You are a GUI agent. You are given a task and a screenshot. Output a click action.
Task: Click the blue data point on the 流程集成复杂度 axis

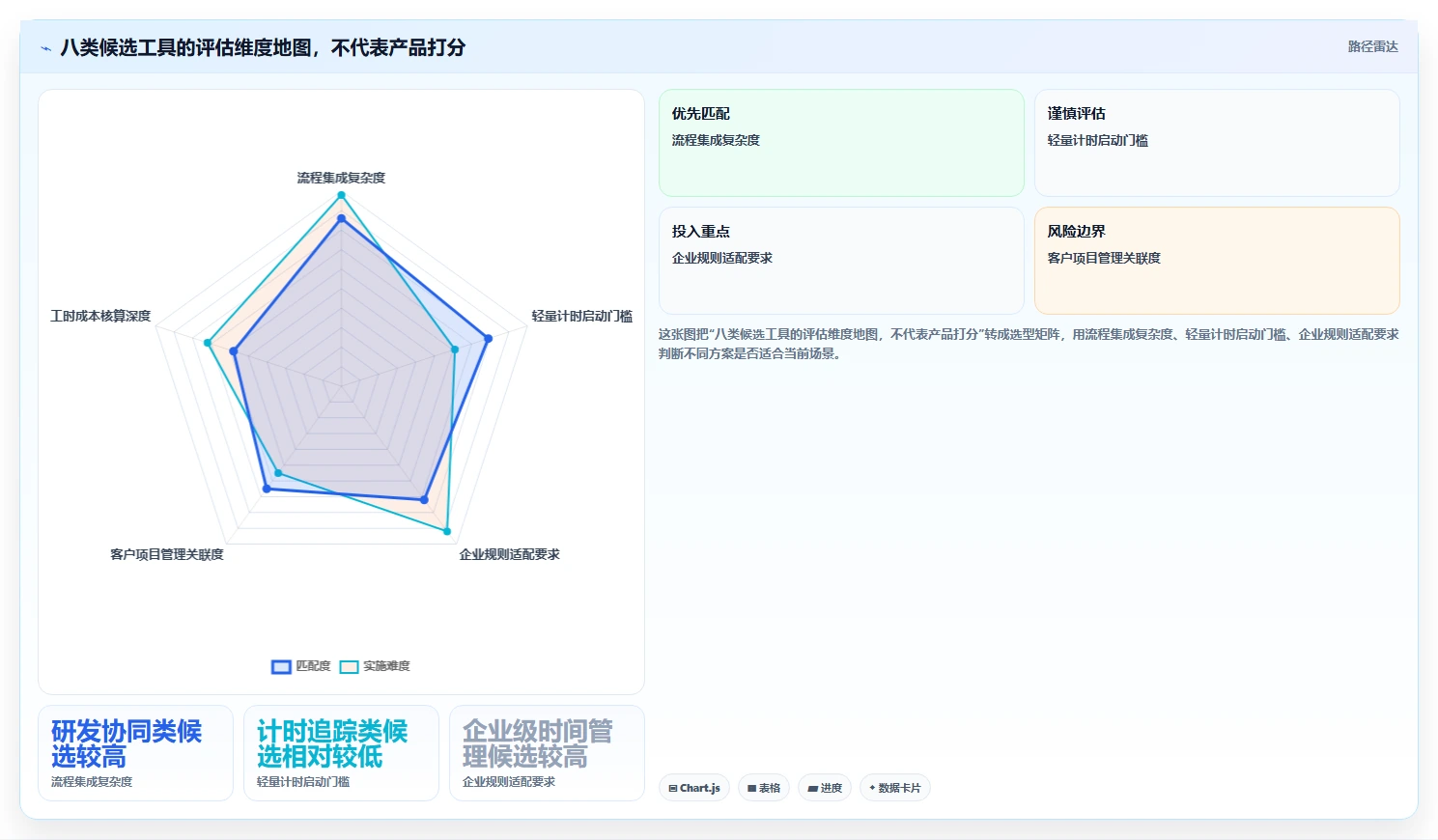[x=341, y=219]
